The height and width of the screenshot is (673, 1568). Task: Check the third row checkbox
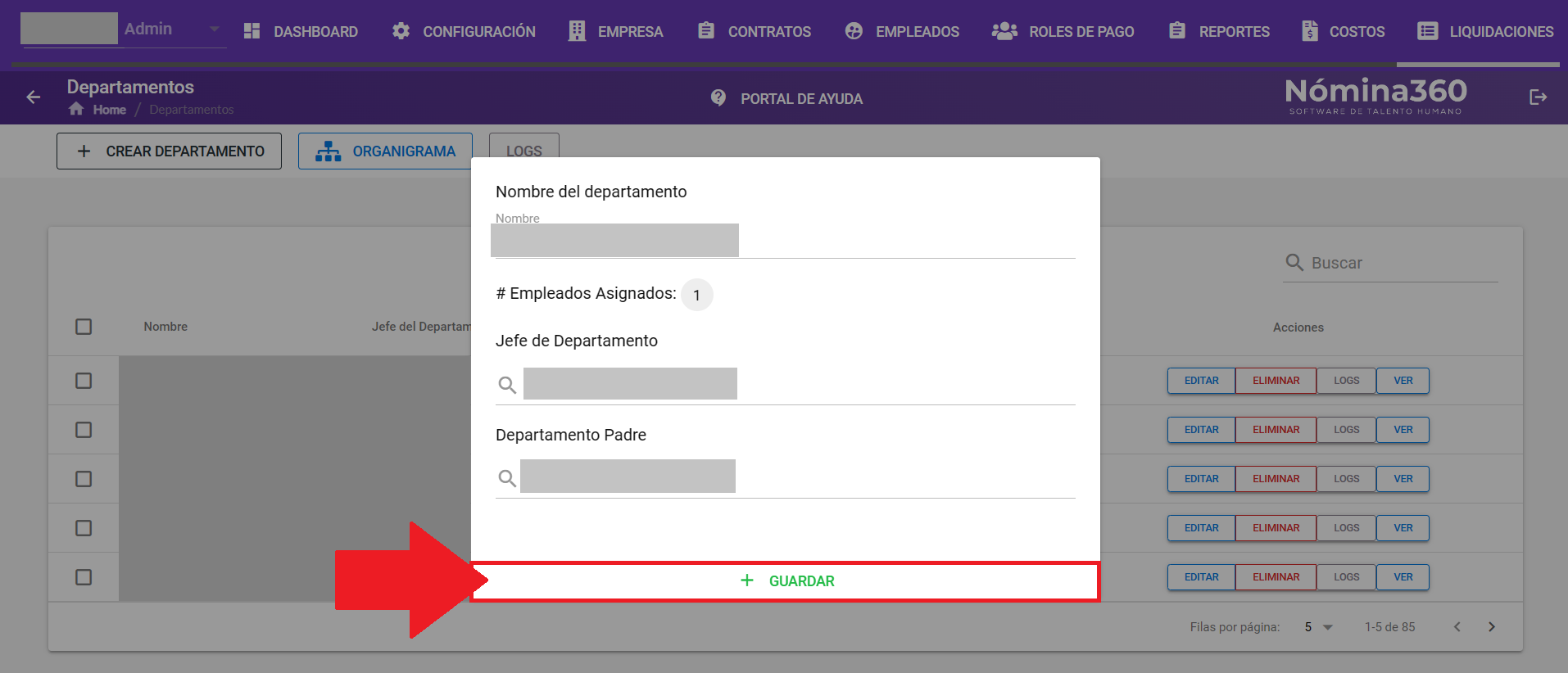[x=84, y=479]
